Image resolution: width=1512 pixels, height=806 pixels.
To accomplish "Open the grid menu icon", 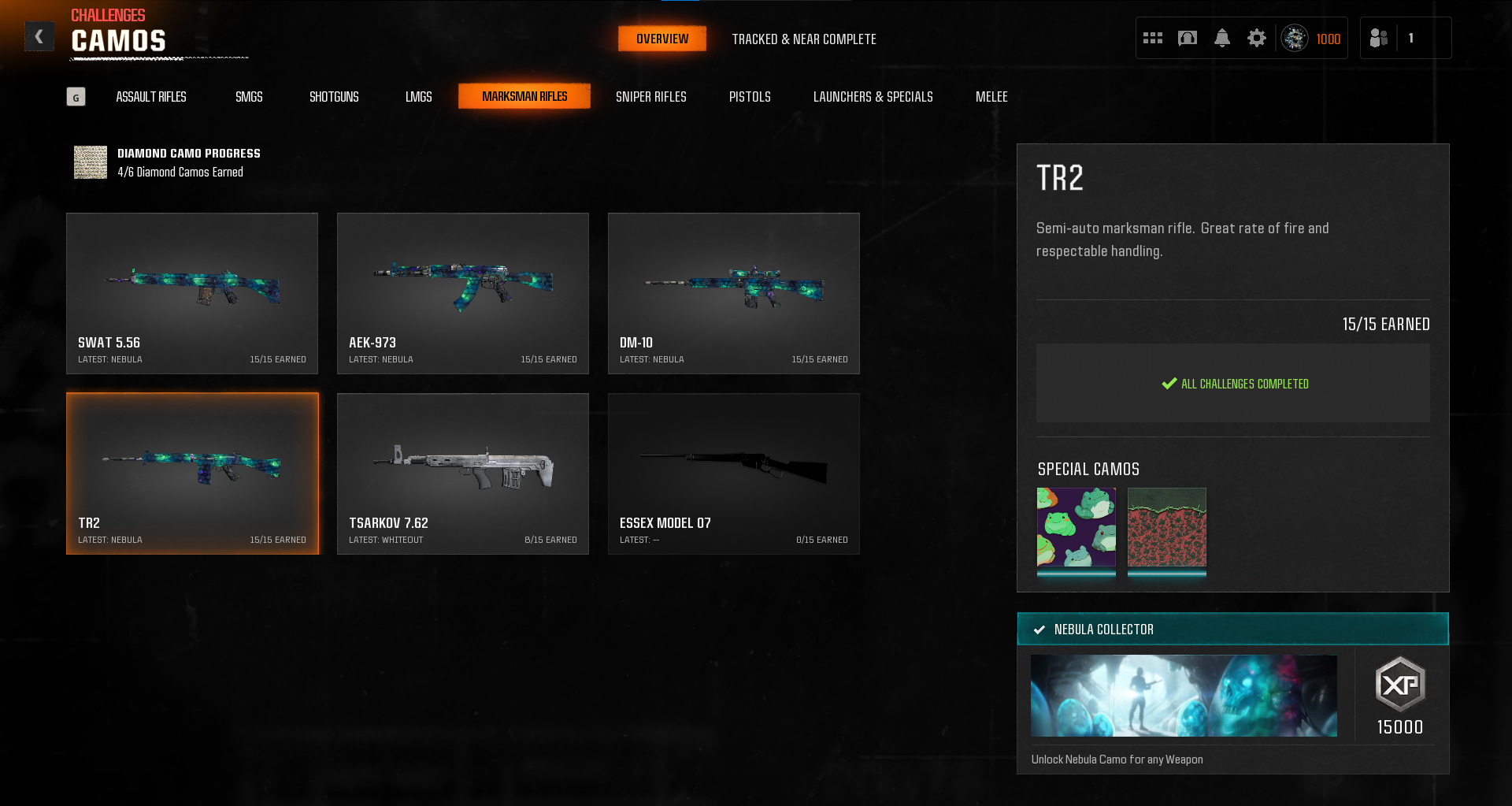I will 1153,38.
